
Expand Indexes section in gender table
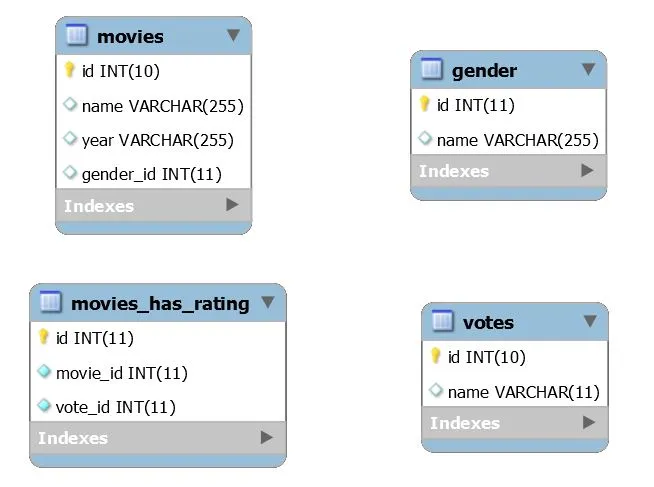click(587, 171)
